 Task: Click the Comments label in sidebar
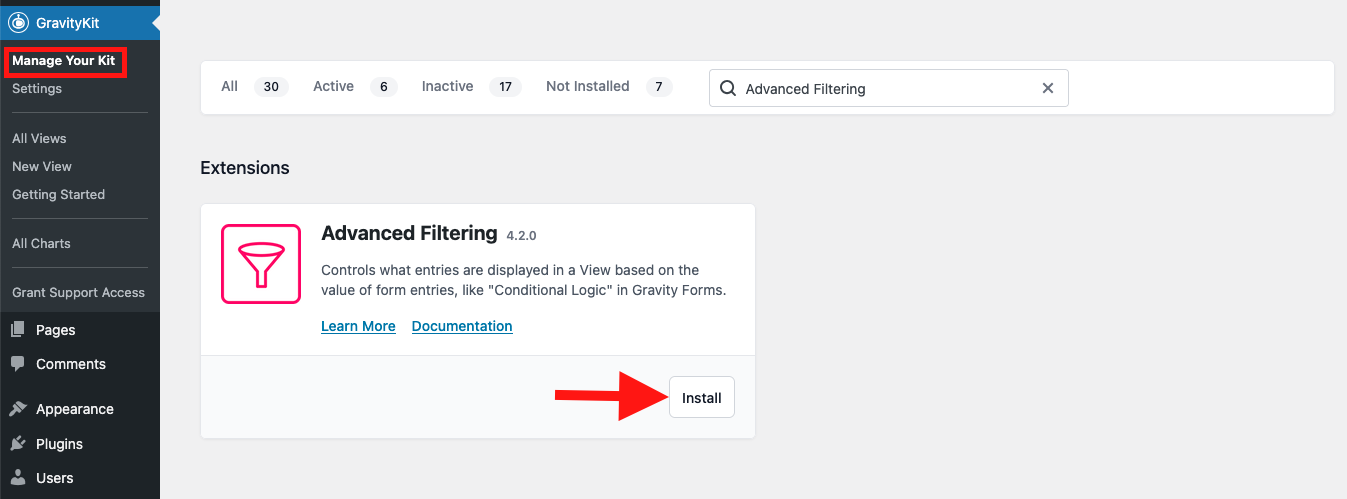coord(71,364)
